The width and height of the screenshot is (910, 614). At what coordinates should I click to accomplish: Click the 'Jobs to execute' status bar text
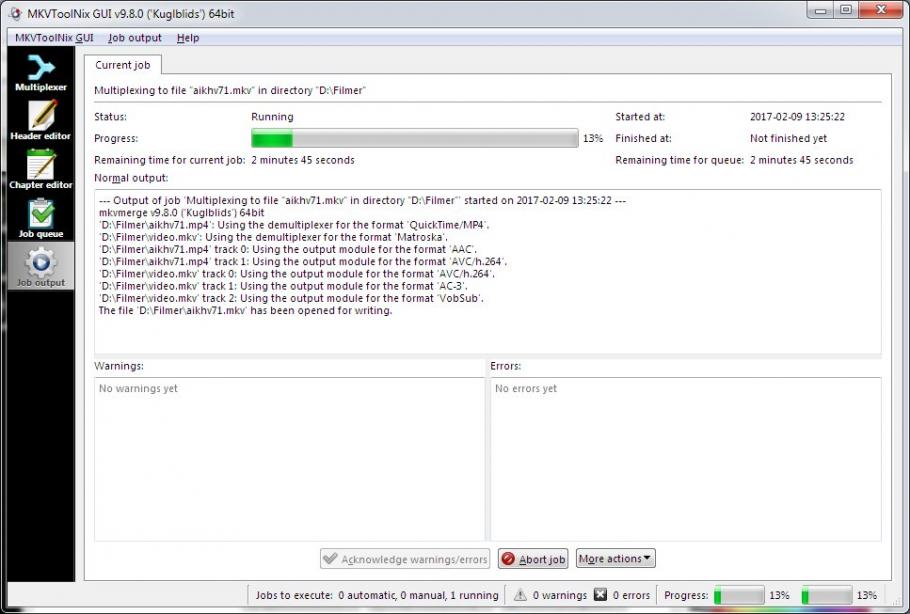[x=377, y=595]
